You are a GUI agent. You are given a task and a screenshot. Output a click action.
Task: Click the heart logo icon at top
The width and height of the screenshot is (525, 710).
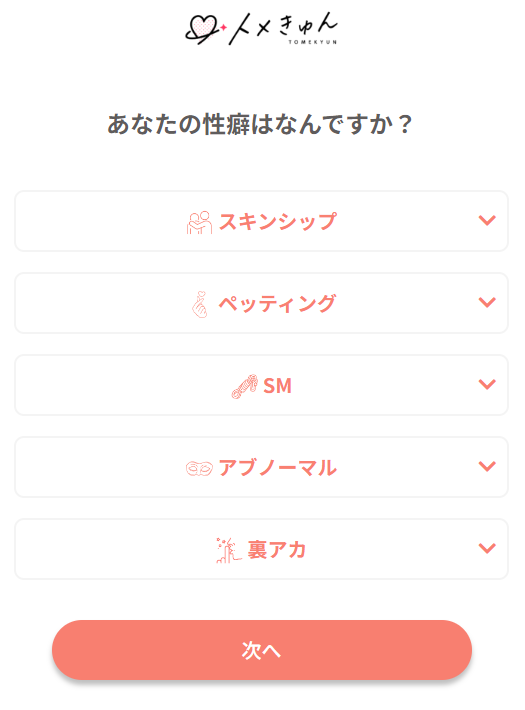tap(202, 29)
